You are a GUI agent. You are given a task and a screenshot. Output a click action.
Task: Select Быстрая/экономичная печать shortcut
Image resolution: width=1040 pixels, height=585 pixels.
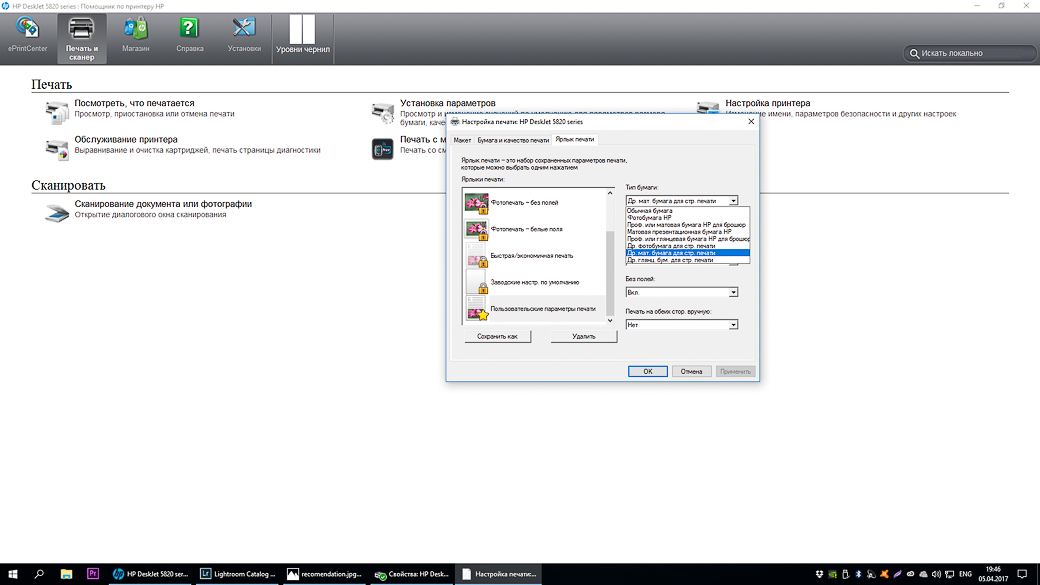click(x=534, y=255)
